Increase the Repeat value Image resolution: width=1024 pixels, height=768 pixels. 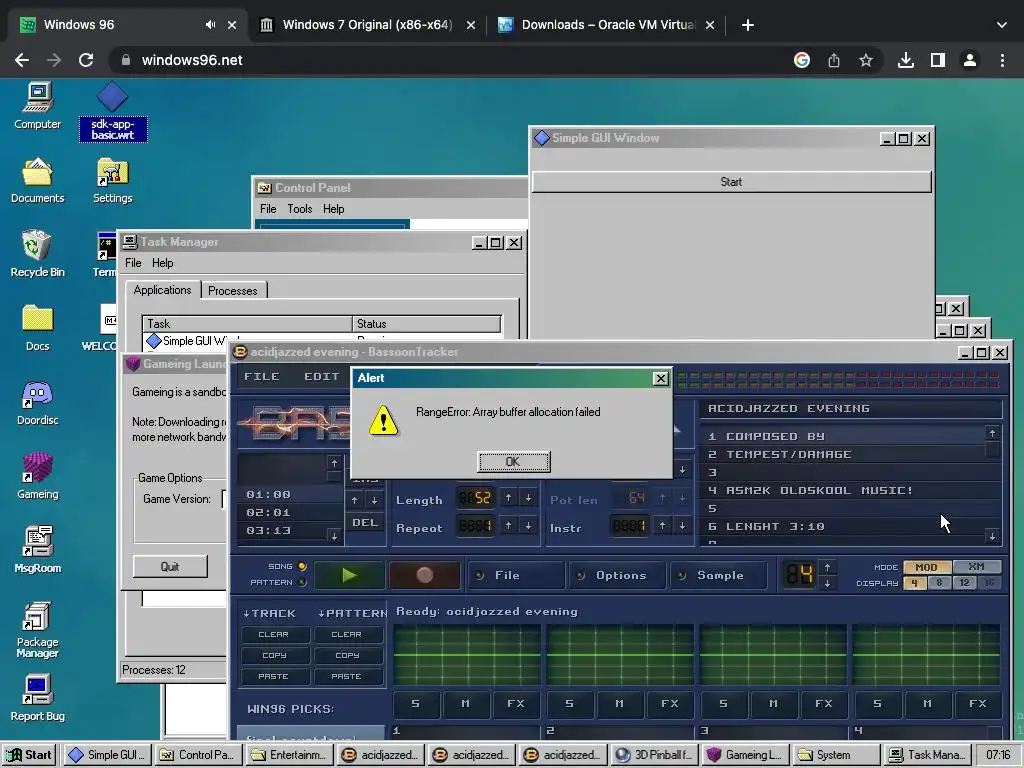coord(508,525)
